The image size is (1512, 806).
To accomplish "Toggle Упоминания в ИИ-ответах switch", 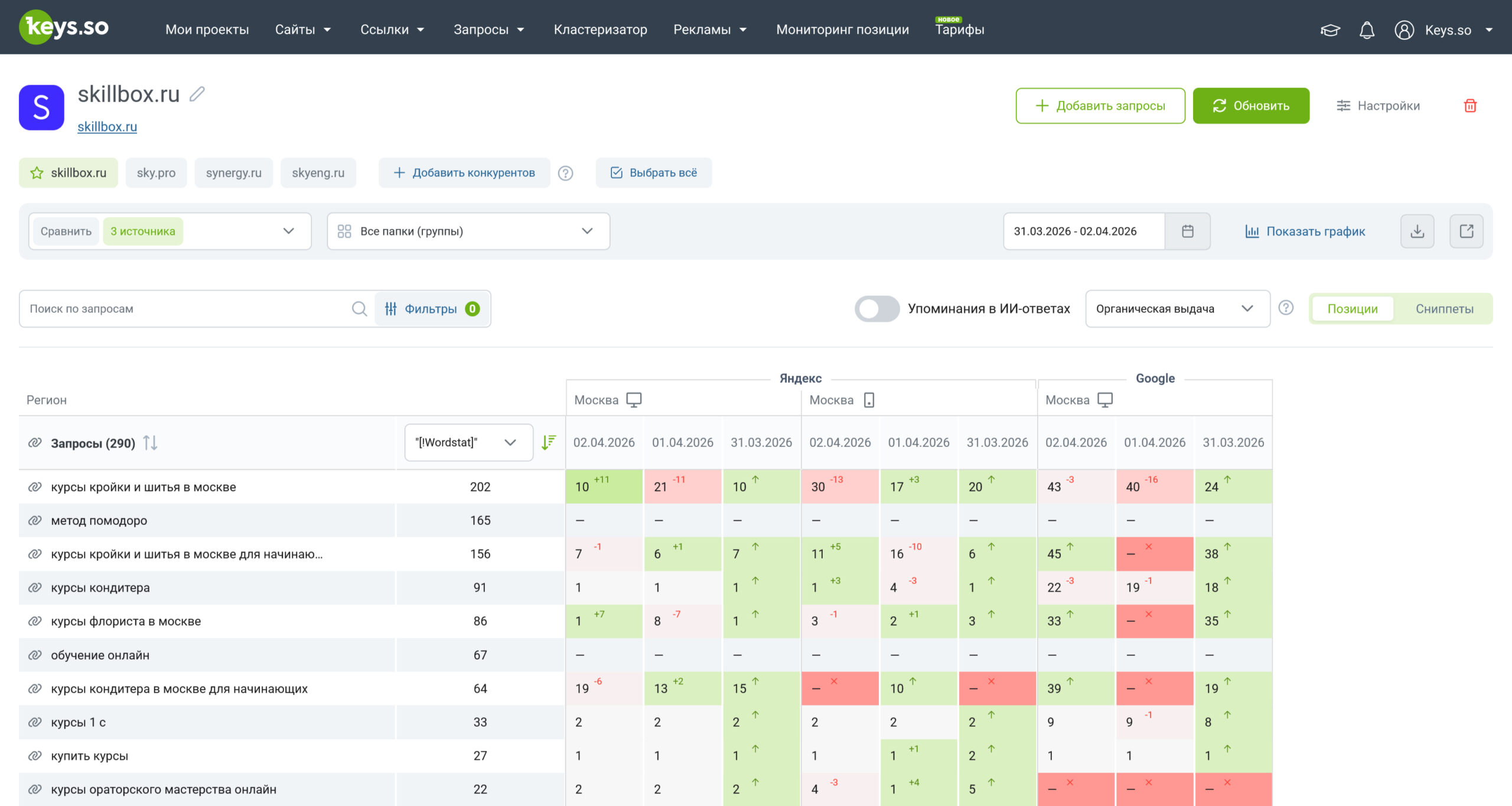I will pos(876,308).
